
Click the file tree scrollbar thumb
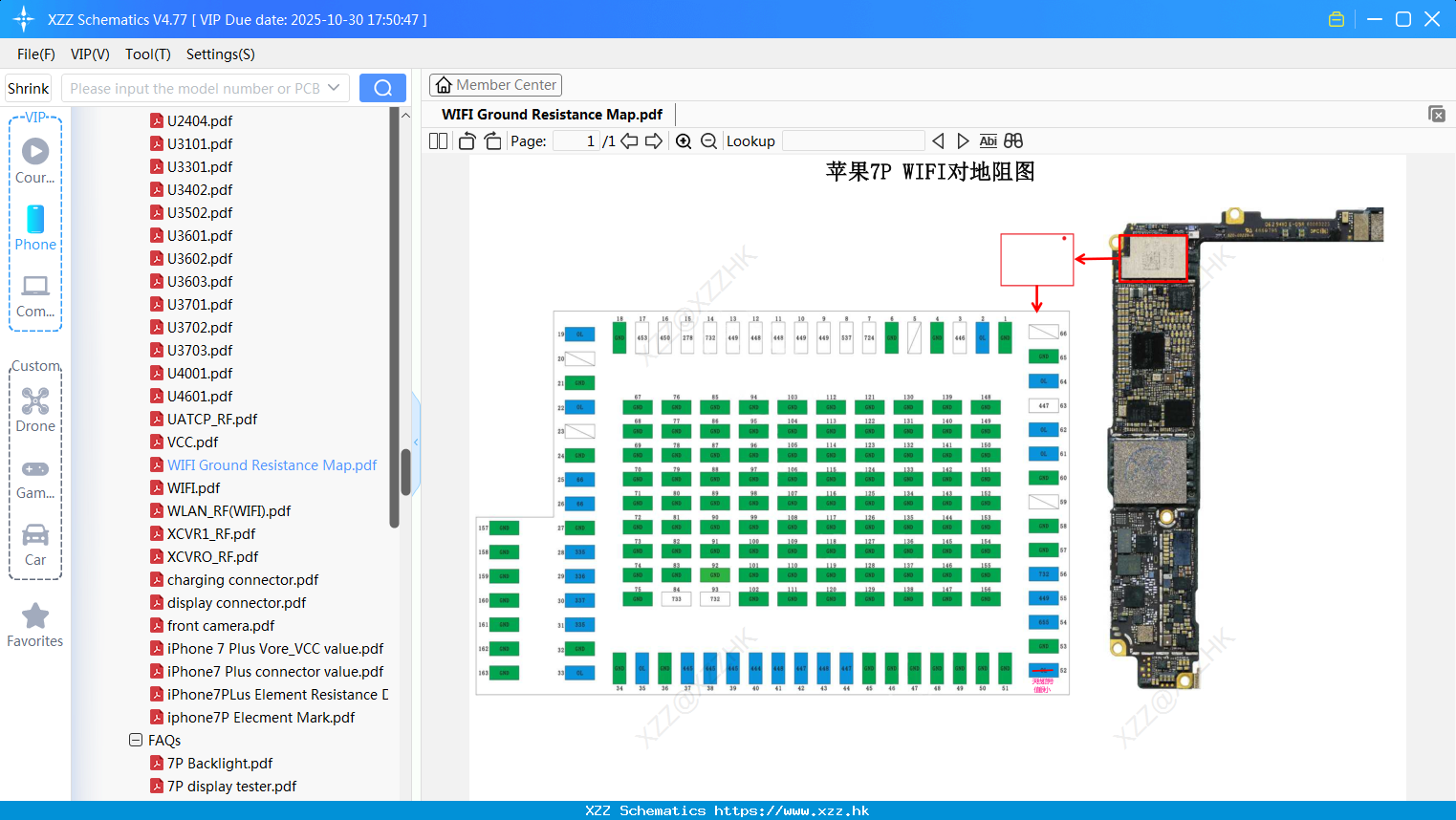point(405,472)
